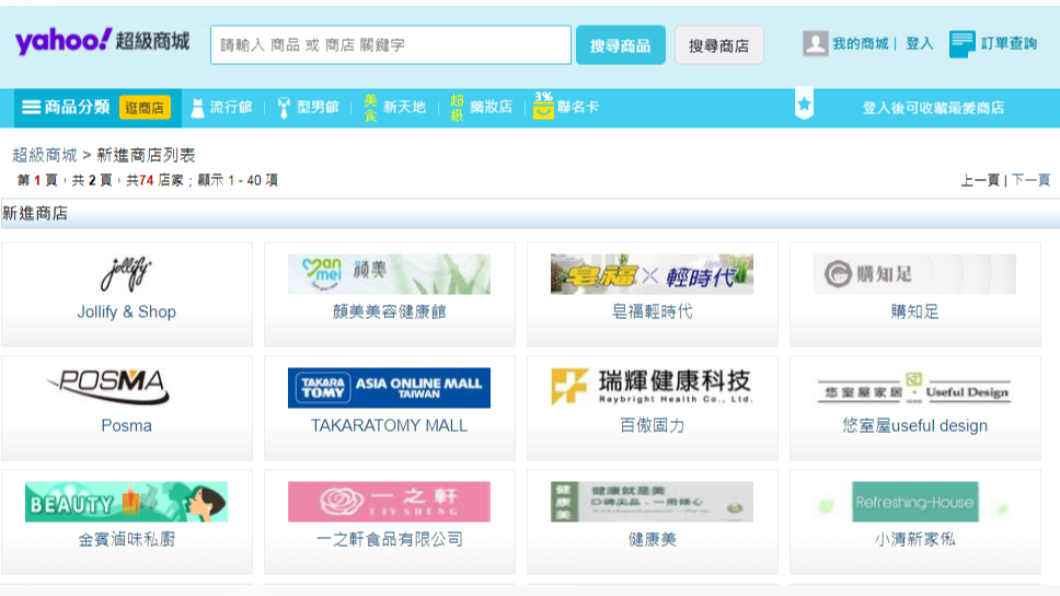Click the 搜尋商品 search button
The width and height of the screenshot is (1060, 596).
point(621,45)
